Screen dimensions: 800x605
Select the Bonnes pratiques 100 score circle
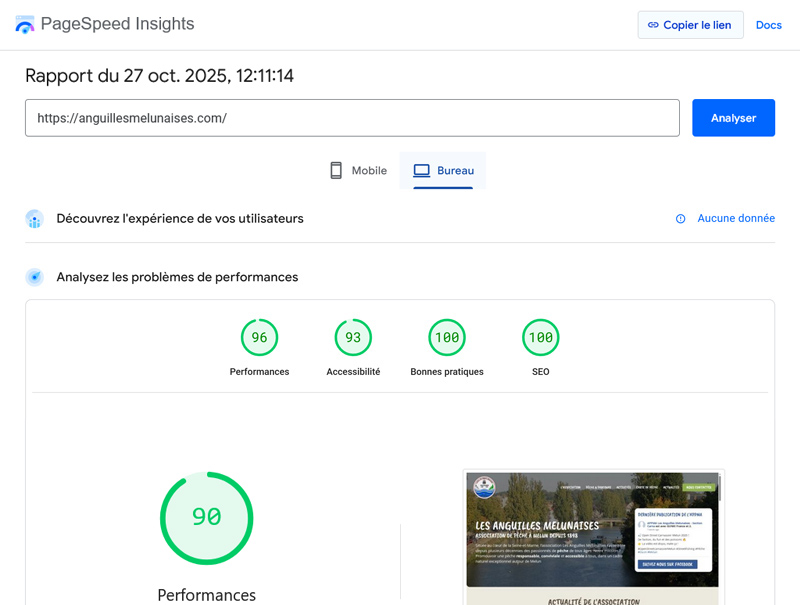(x=447, y=337)
